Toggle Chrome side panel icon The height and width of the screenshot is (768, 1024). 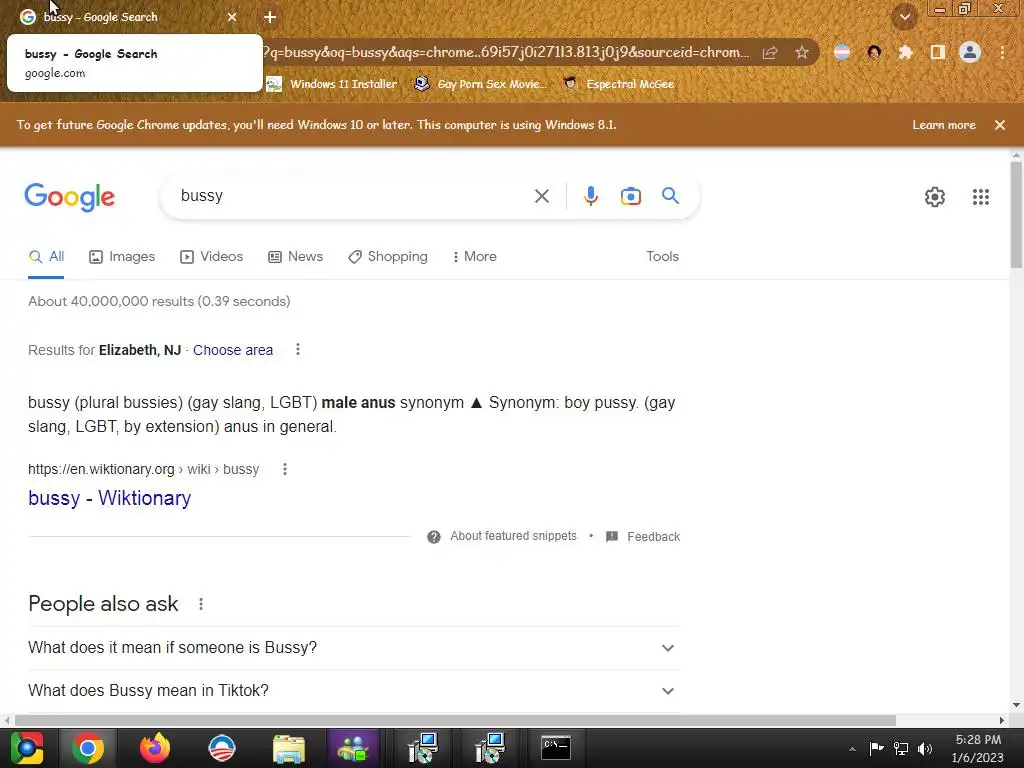[x=938, y=52]
